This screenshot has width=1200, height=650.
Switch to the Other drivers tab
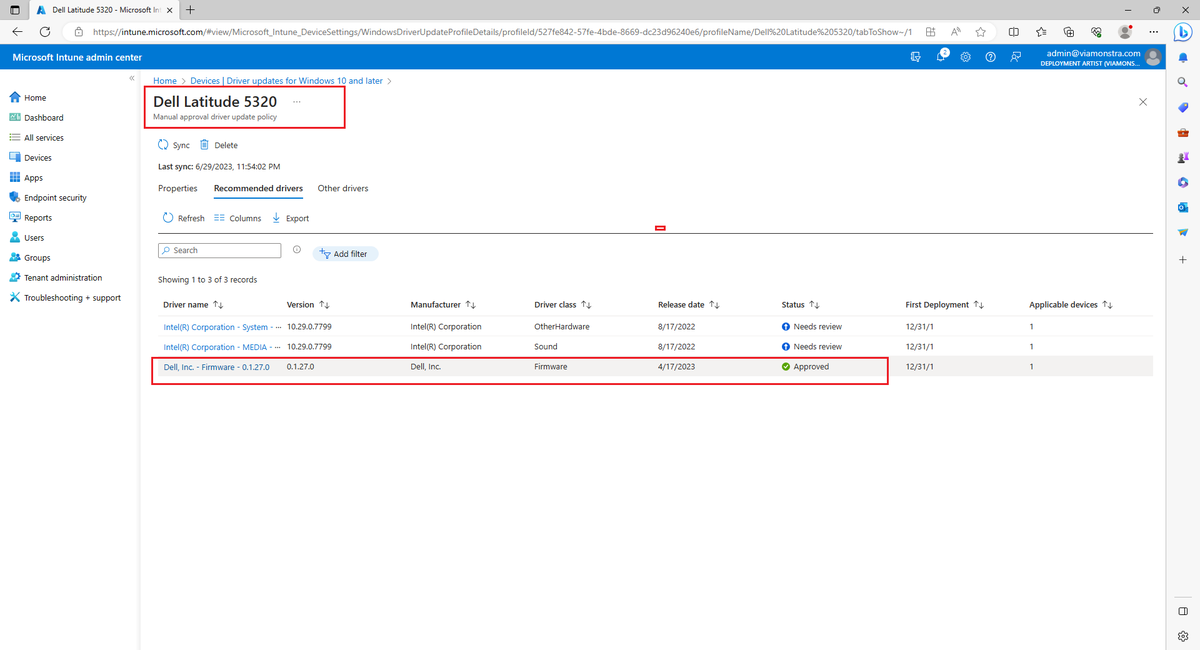(x=343, y=188)
